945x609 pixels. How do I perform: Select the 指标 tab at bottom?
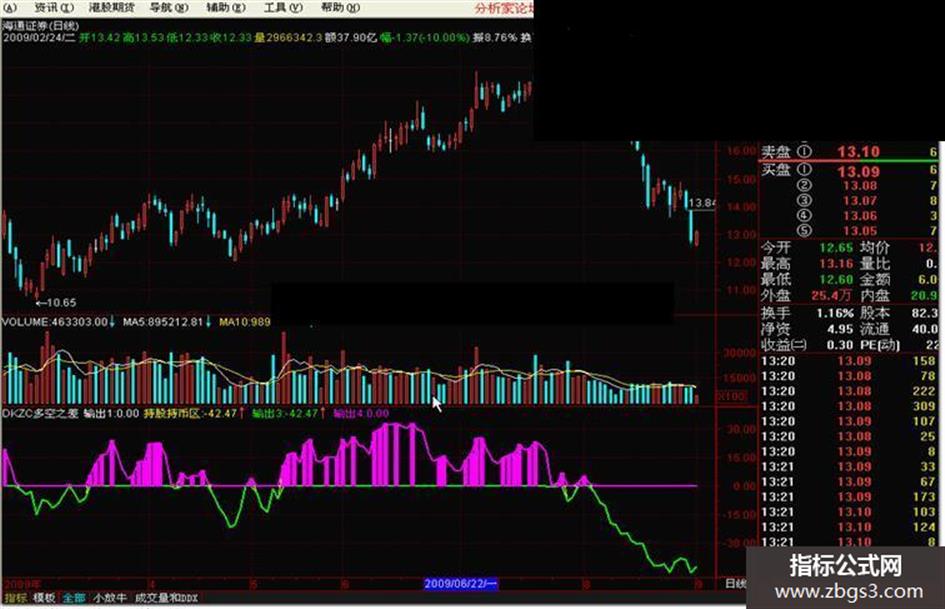pos(16,598)
